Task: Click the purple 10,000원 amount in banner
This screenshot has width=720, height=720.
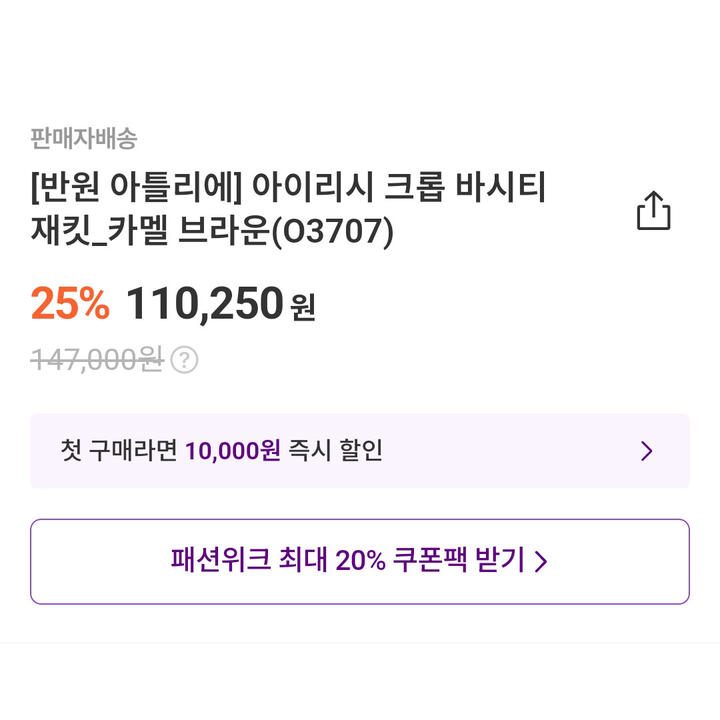Action: click(x=233, y=450)
